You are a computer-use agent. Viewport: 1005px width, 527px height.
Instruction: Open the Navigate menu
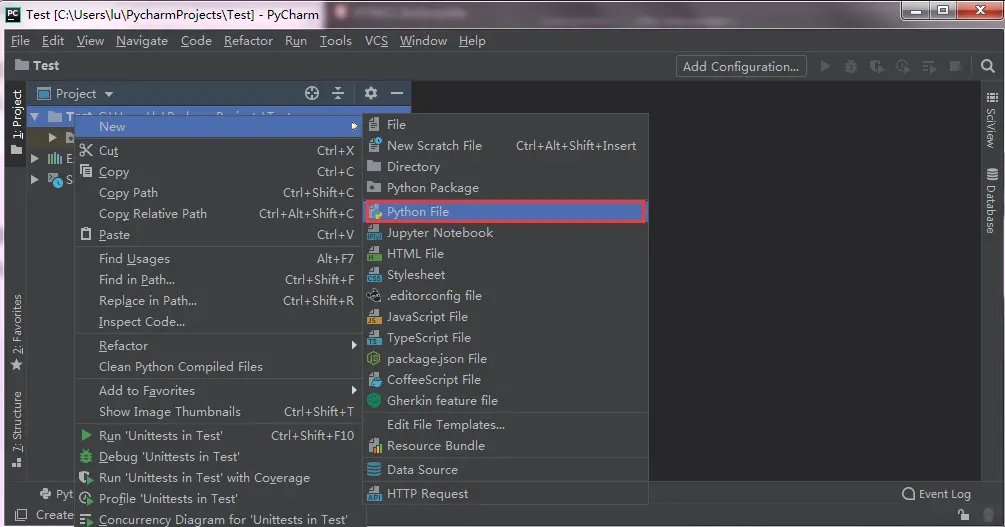[x=142, y=40]
